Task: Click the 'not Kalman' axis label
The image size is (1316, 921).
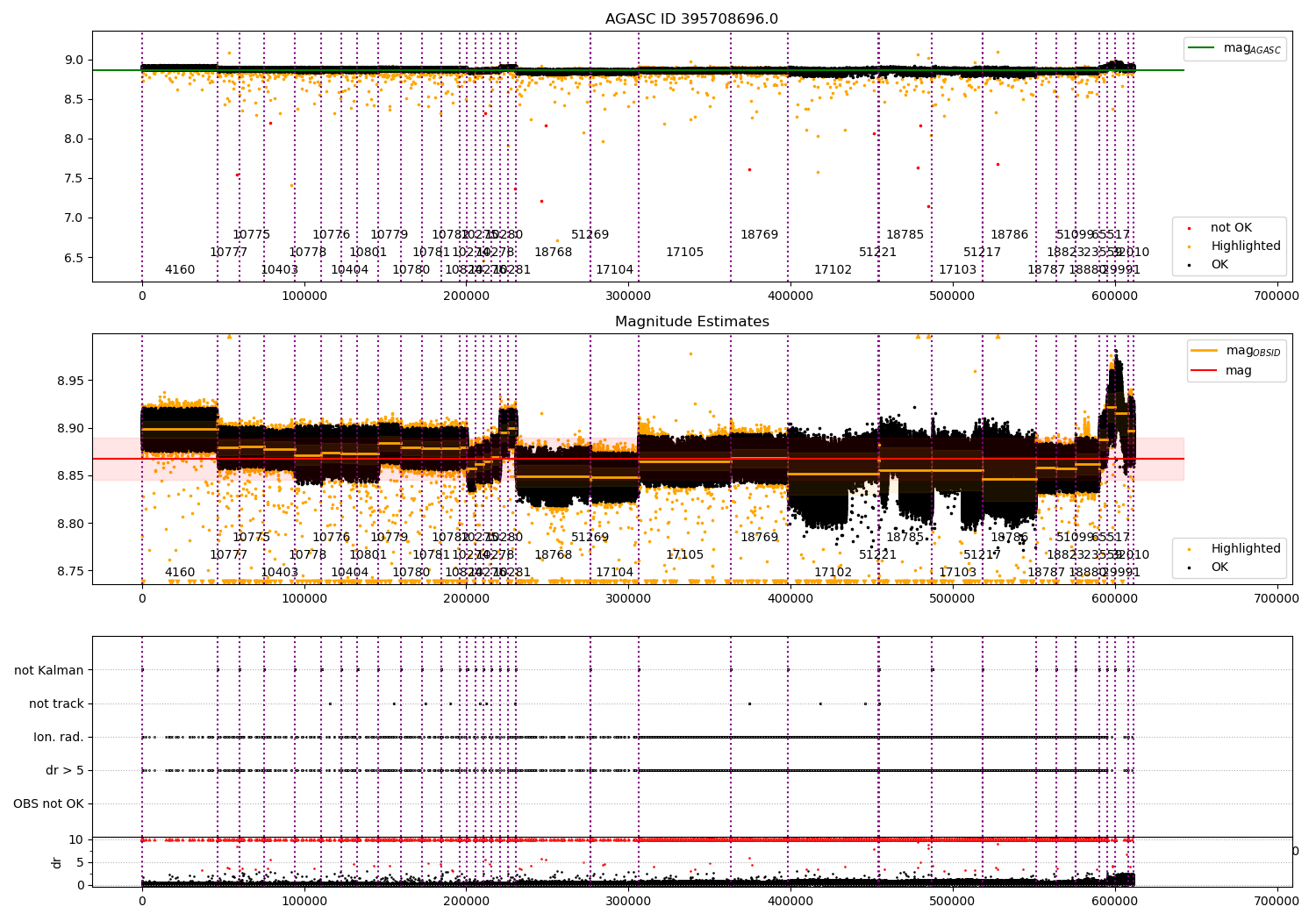Action: 49,670
